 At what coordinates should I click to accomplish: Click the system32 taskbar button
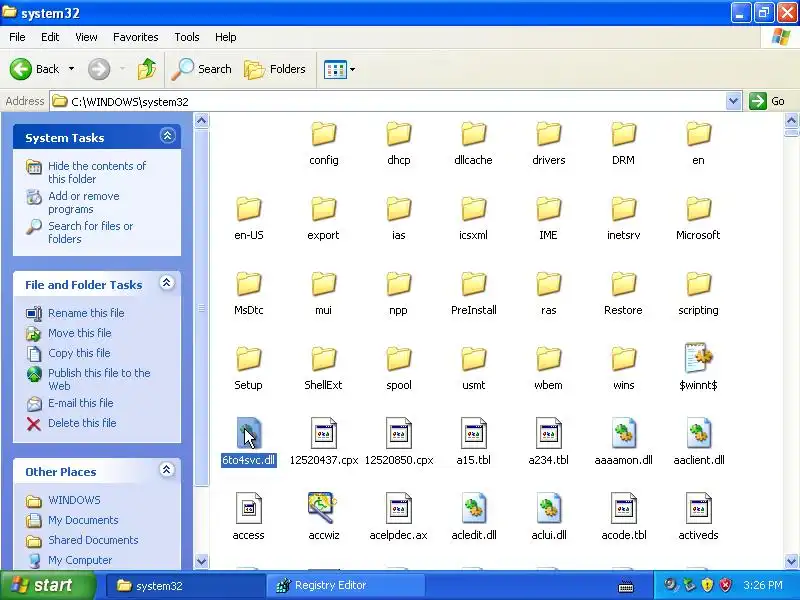coord(186,585)
